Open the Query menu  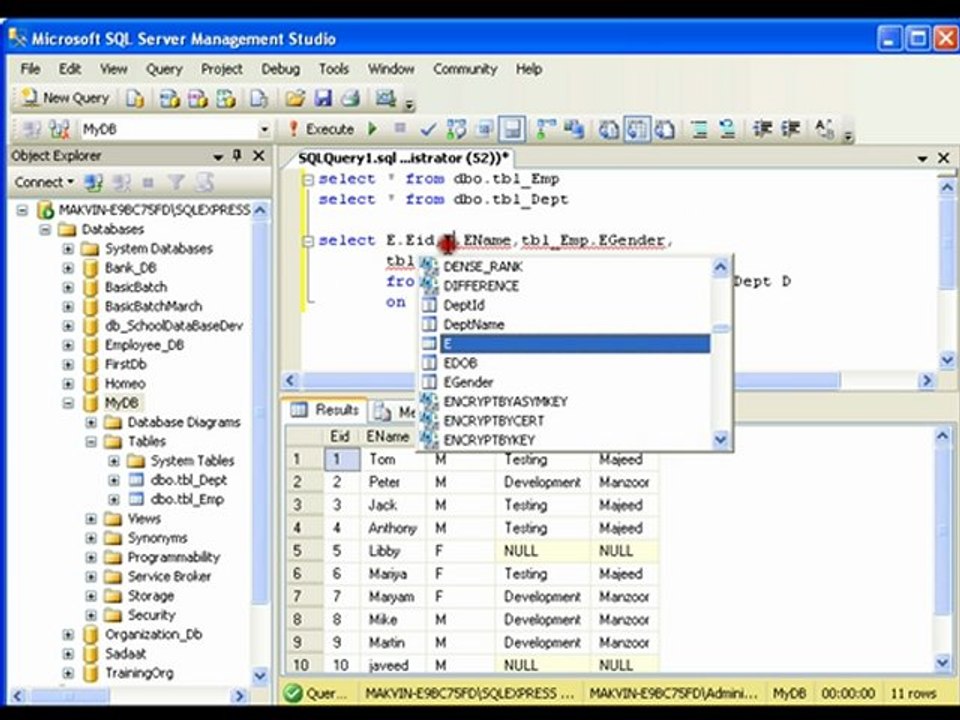point(164,69)
